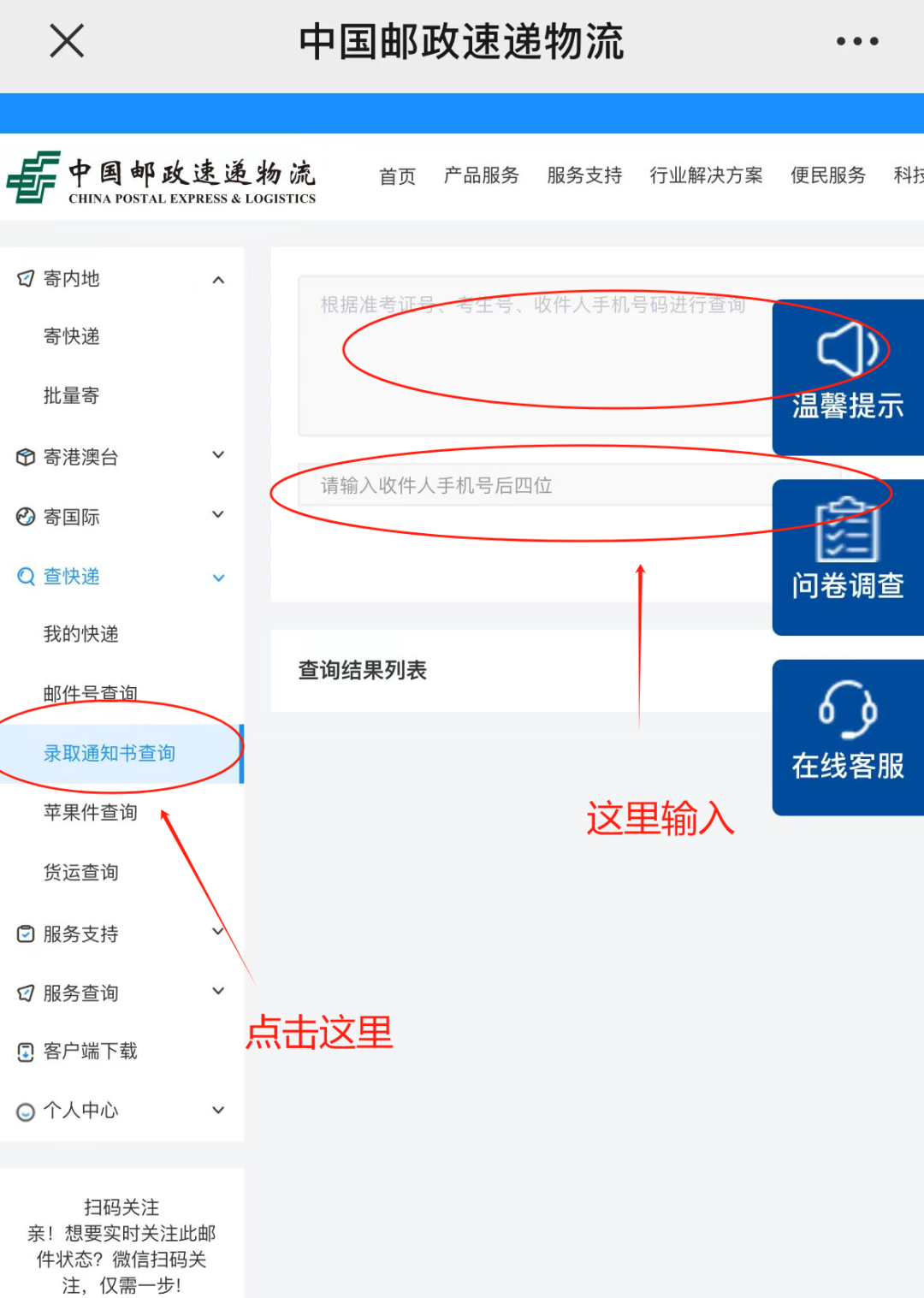
Task: Select 录取通知书查询 in the sidebar
Action: tap(110, 753)
